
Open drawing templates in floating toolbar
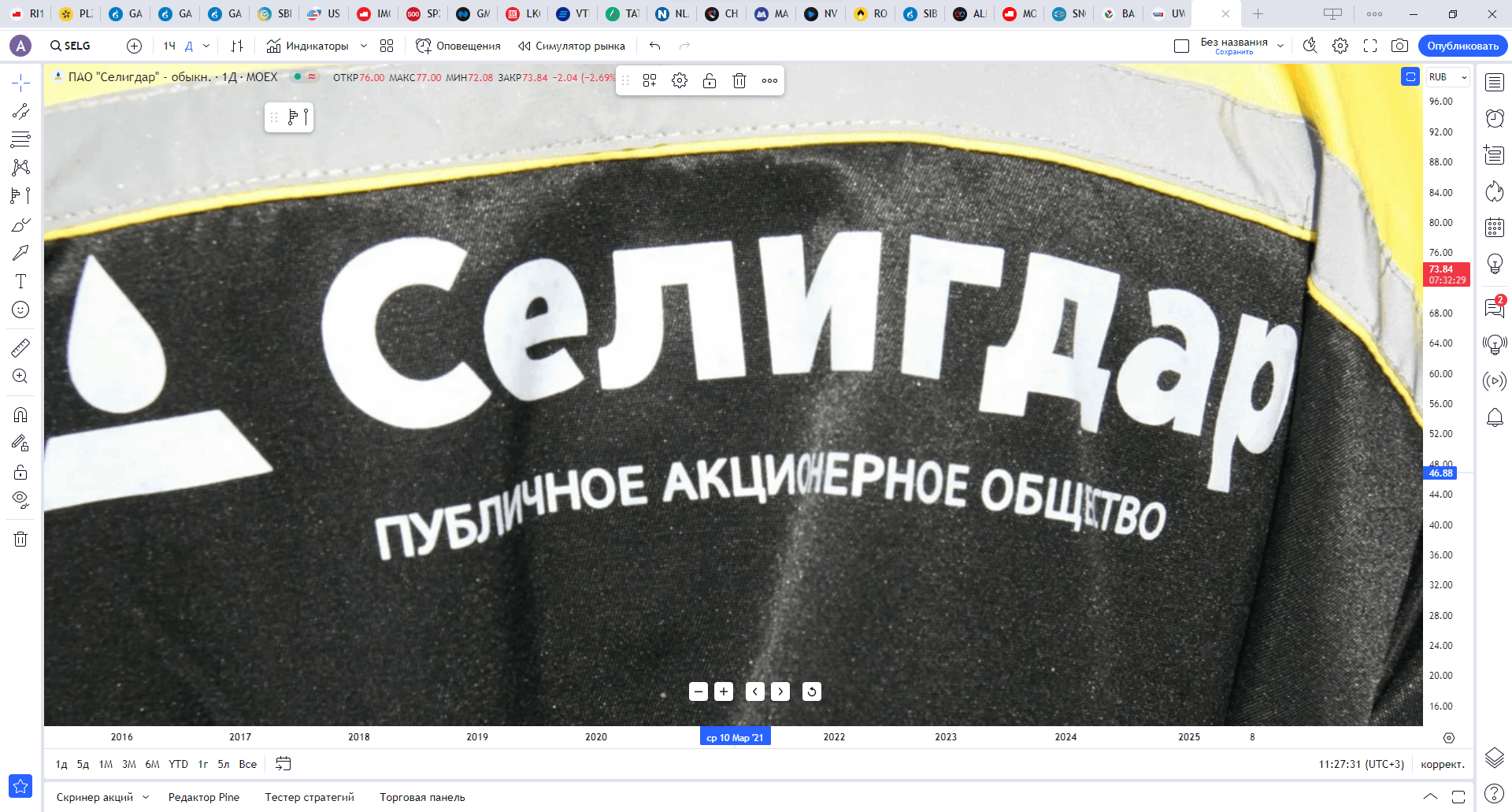click(x=650, y=80)
